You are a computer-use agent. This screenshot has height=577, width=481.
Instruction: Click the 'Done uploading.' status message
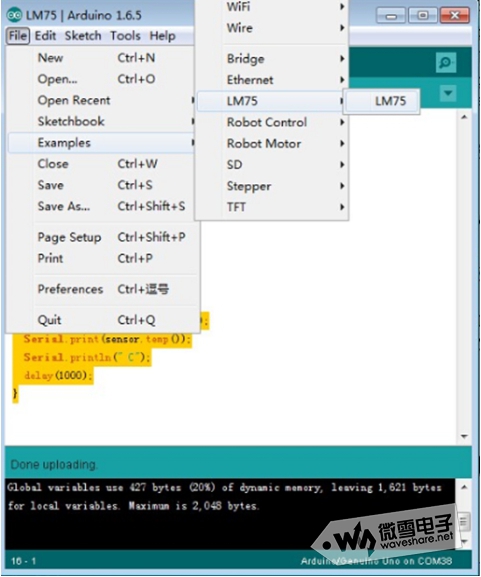coord(54,465)
